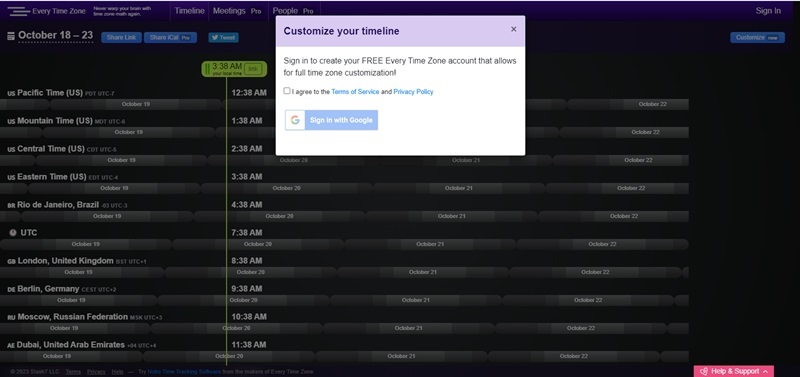800x377 pixels.
Task: Click the Help & Support icon
Action: point(704,371)
